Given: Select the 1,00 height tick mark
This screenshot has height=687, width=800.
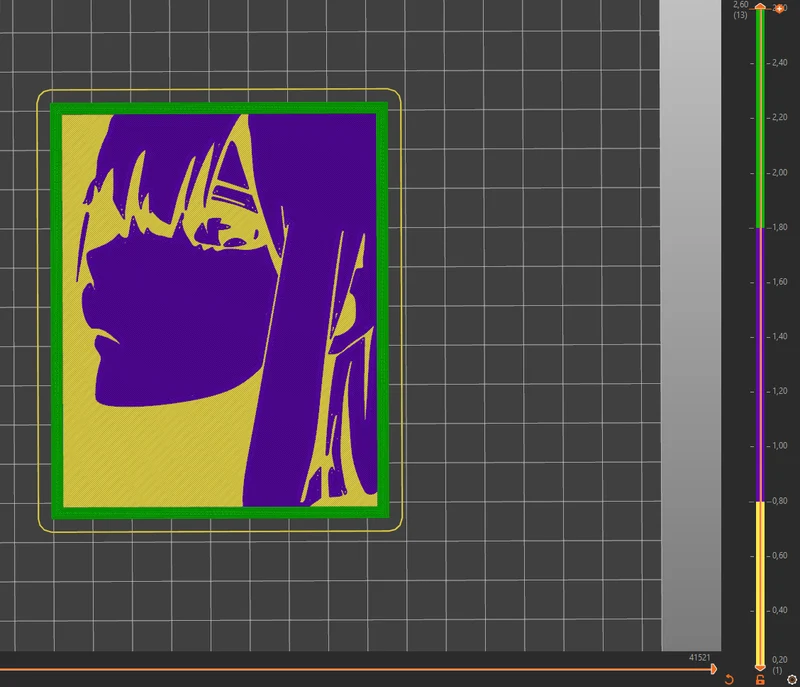Looking at the screenshot, I should tap(779, 446).
